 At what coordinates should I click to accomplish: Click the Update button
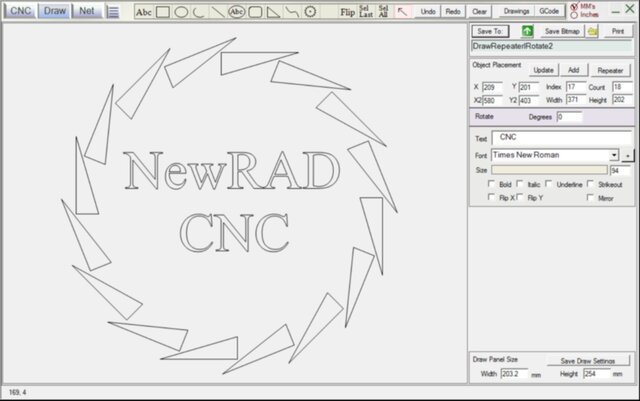(x=543, y=70)
